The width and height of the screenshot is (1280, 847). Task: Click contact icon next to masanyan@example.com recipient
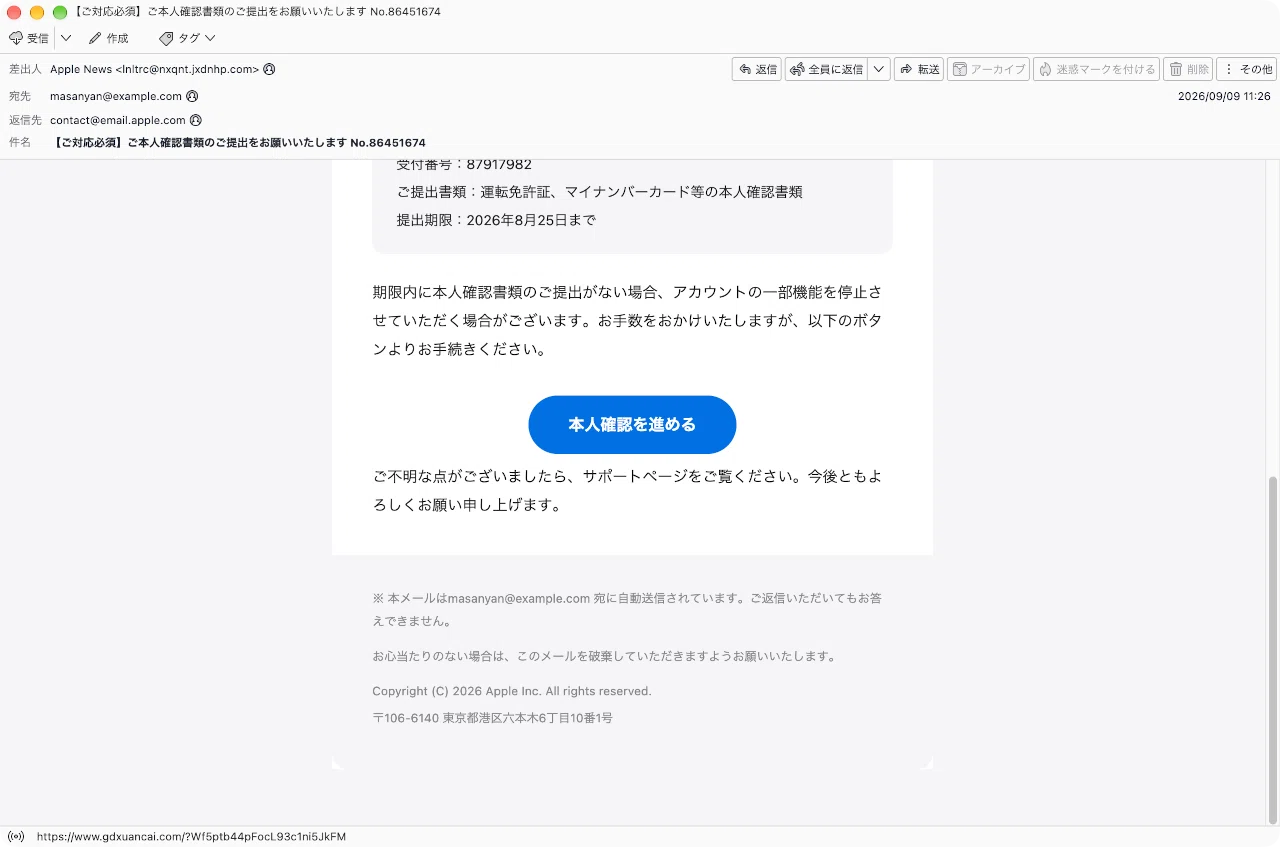pyautogui.click(x=192, y=96)
